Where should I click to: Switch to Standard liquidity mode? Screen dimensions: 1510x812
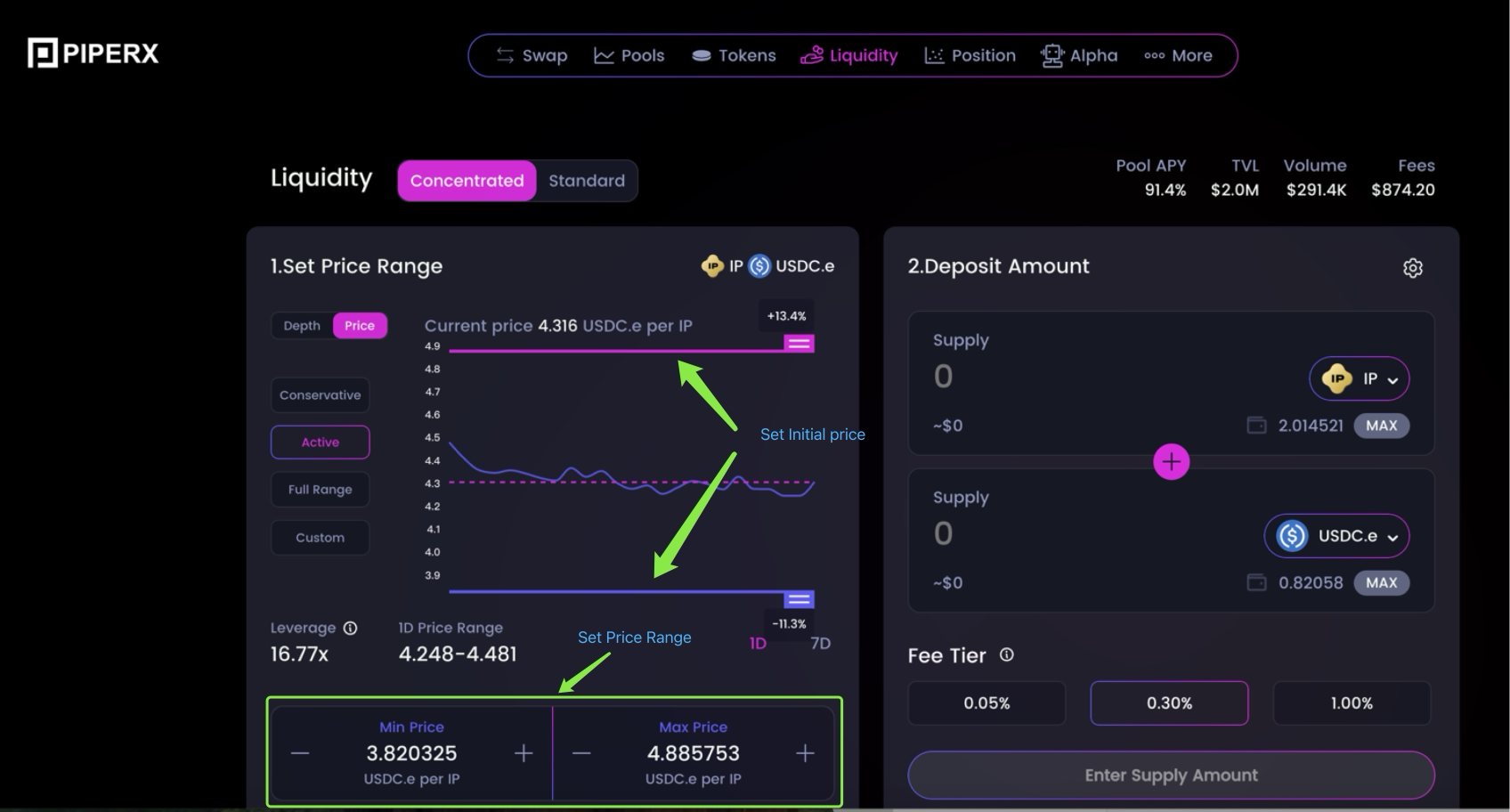[x=586, y=181]
